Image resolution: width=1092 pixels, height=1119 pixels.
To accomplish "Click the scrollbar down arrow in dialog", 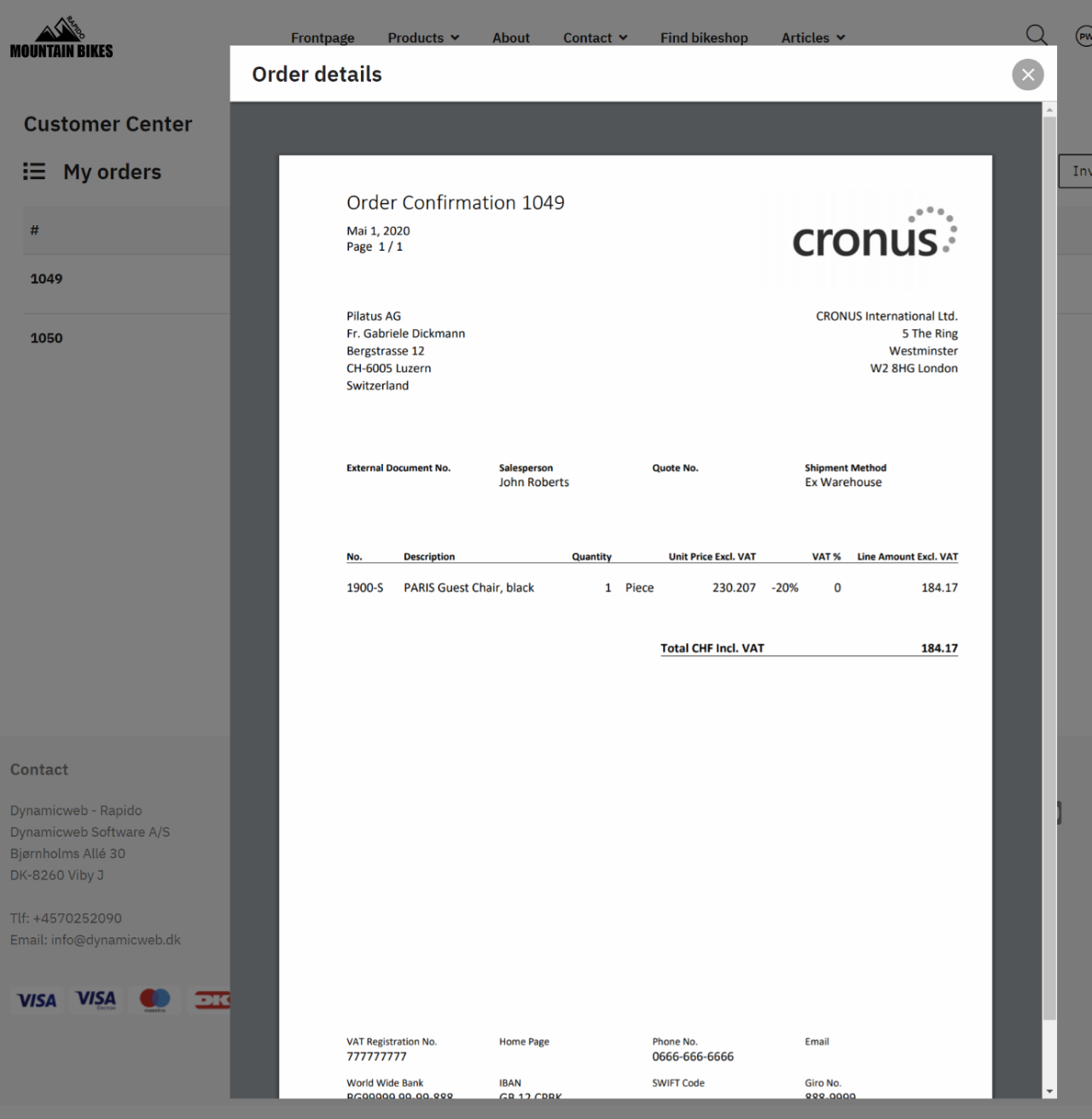I will pos(1049,1091).
